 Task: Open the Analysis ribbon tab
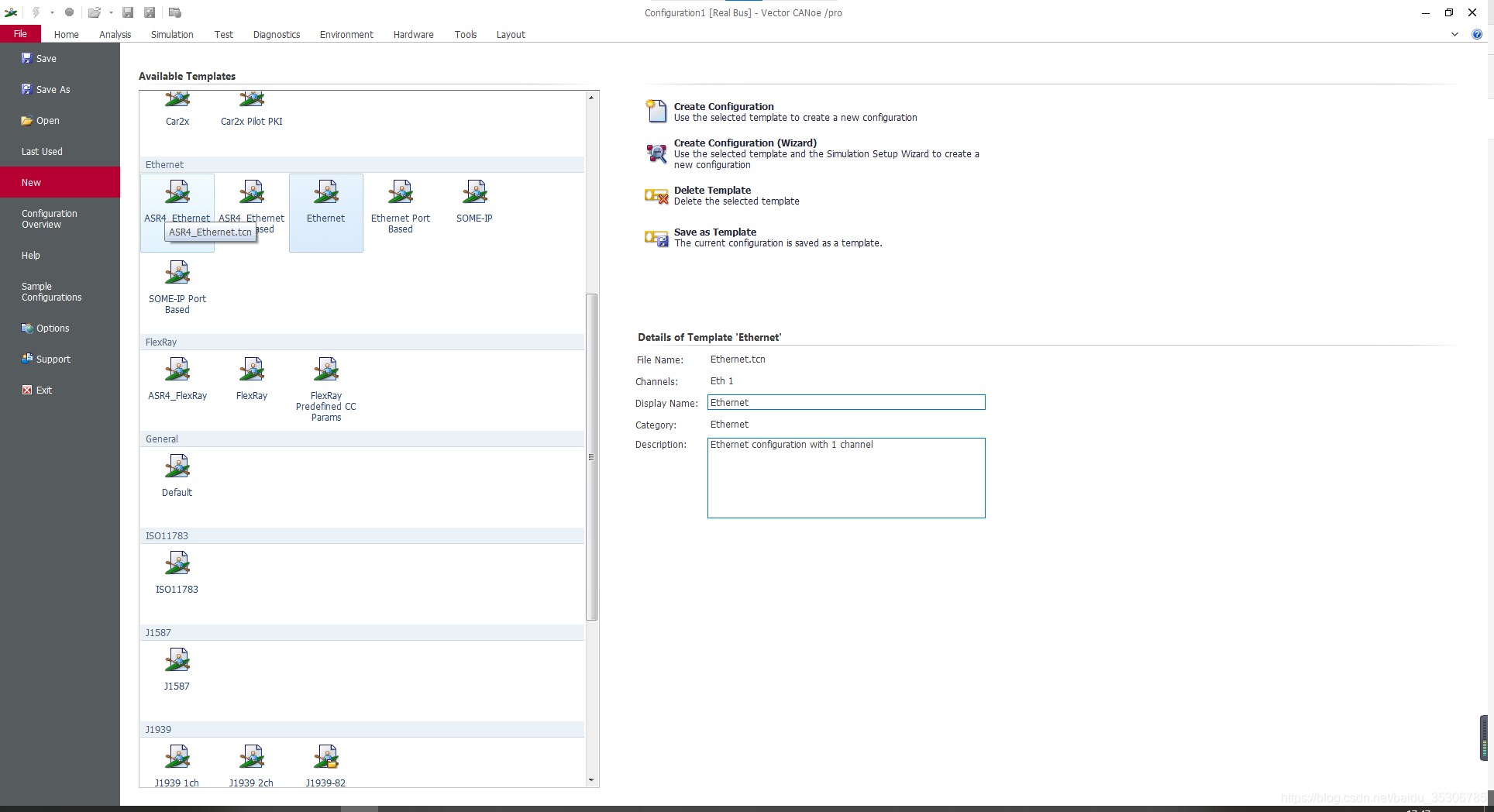pos(115,34)
